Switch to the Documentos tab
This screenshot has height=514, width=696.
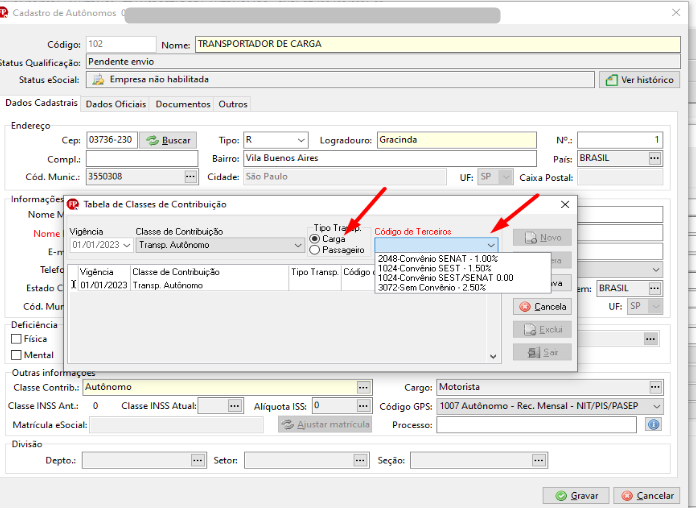click(183, 104)
